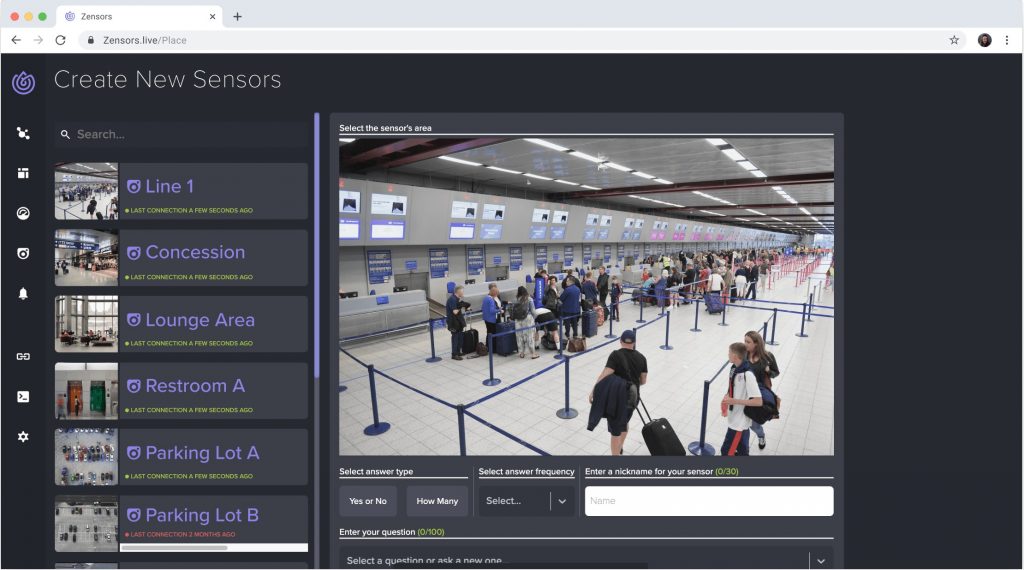Click the Zensors spiral logo
This screenshot has width=1024, height=570.
[x=23, y=82]
